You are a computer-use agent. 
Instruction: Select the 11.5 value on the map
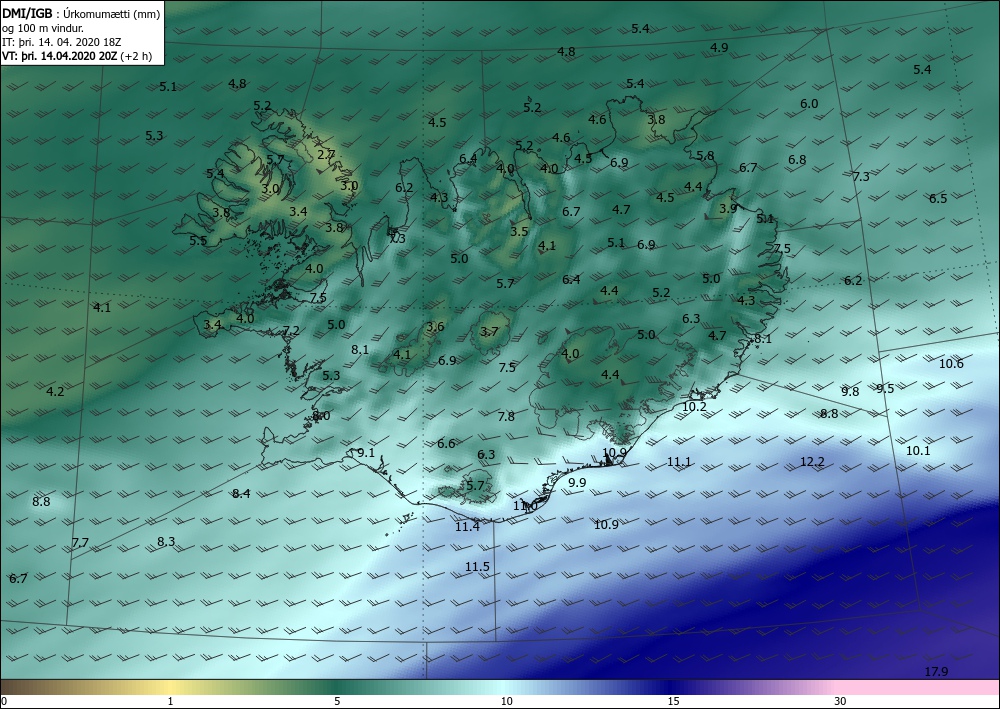tap(477, 567)
